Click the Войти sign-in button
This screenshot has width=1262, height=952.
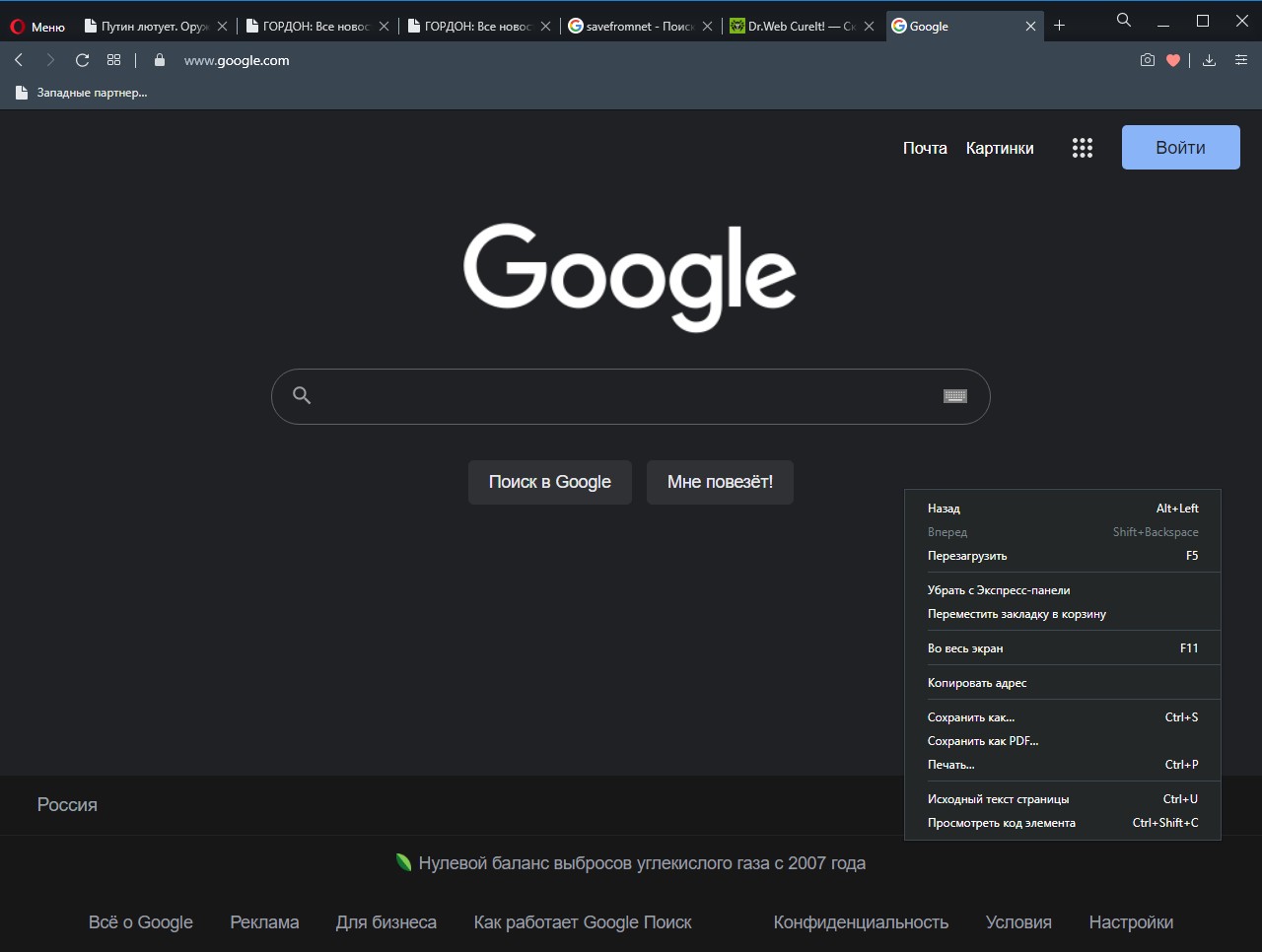click(x=1180, y=148)
